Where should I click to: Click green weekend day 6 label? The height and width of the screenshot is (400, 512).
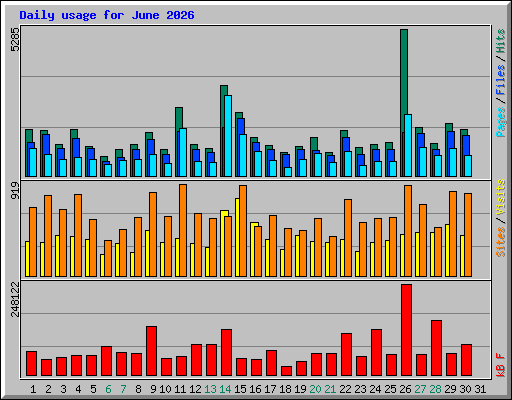coord(108,389)
